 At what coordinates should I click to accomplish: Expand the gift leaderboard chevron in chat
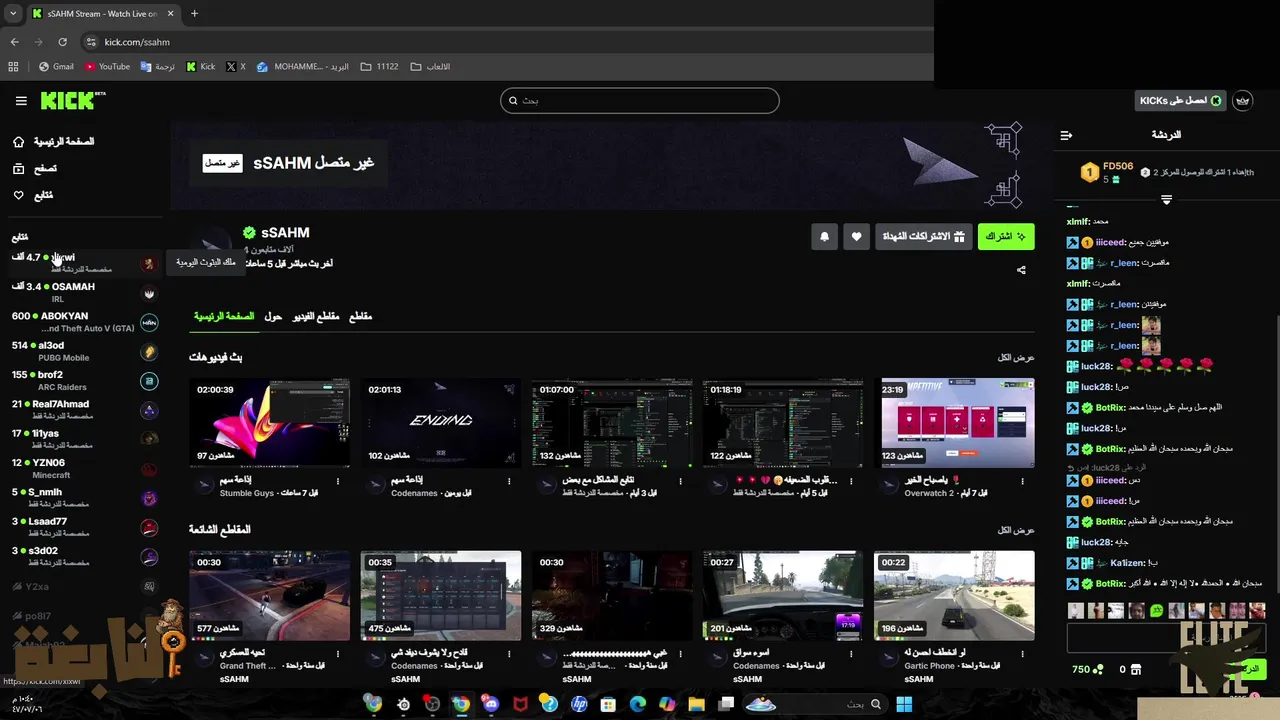[x=1166, y=200]
